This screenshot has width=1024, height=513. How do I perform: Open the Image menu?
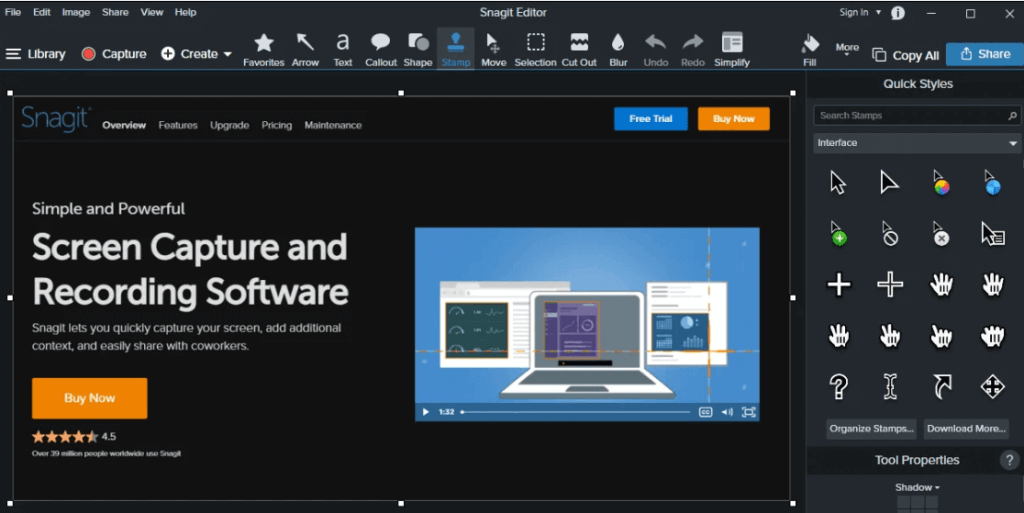tap(76, 12)
